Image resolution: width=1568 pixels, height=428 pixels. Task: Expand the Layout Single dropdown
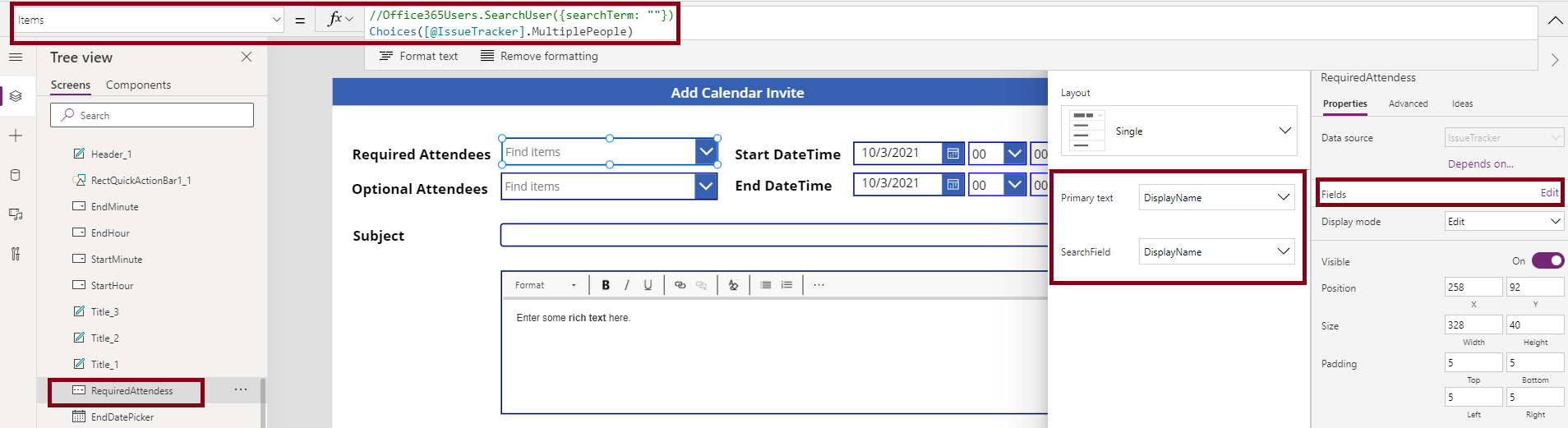[1179, 131]
